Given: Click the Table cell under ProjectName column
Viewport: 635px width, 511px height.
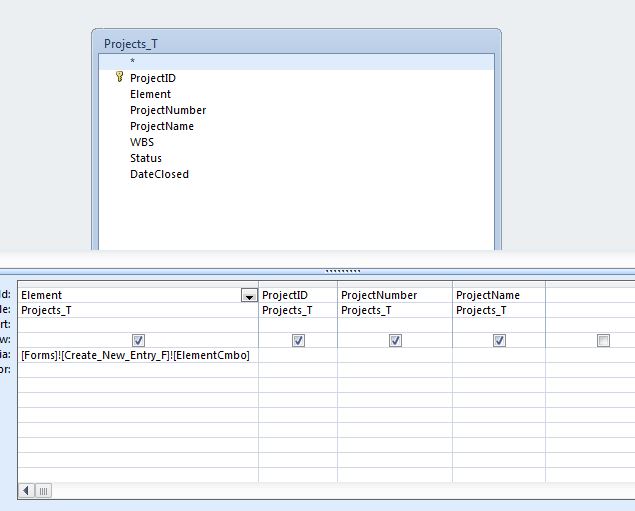Looking at the screenshot, I should (x=499, y=310).
